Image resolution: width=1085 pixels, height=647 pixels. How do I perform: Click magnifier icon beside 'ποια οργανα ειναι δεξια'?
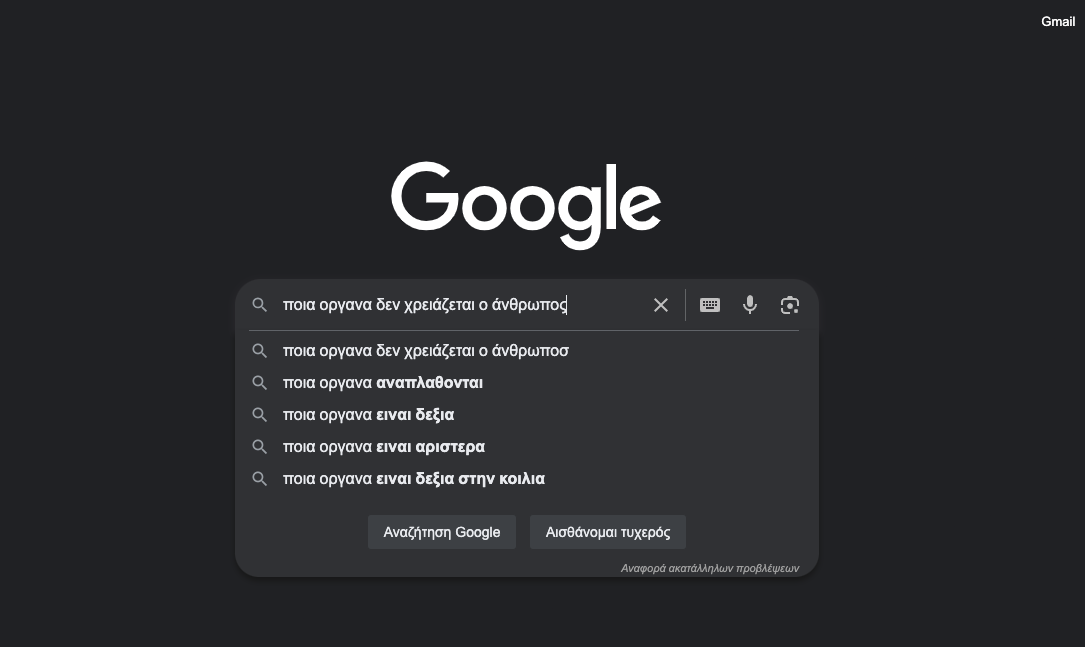click(259, 414)
